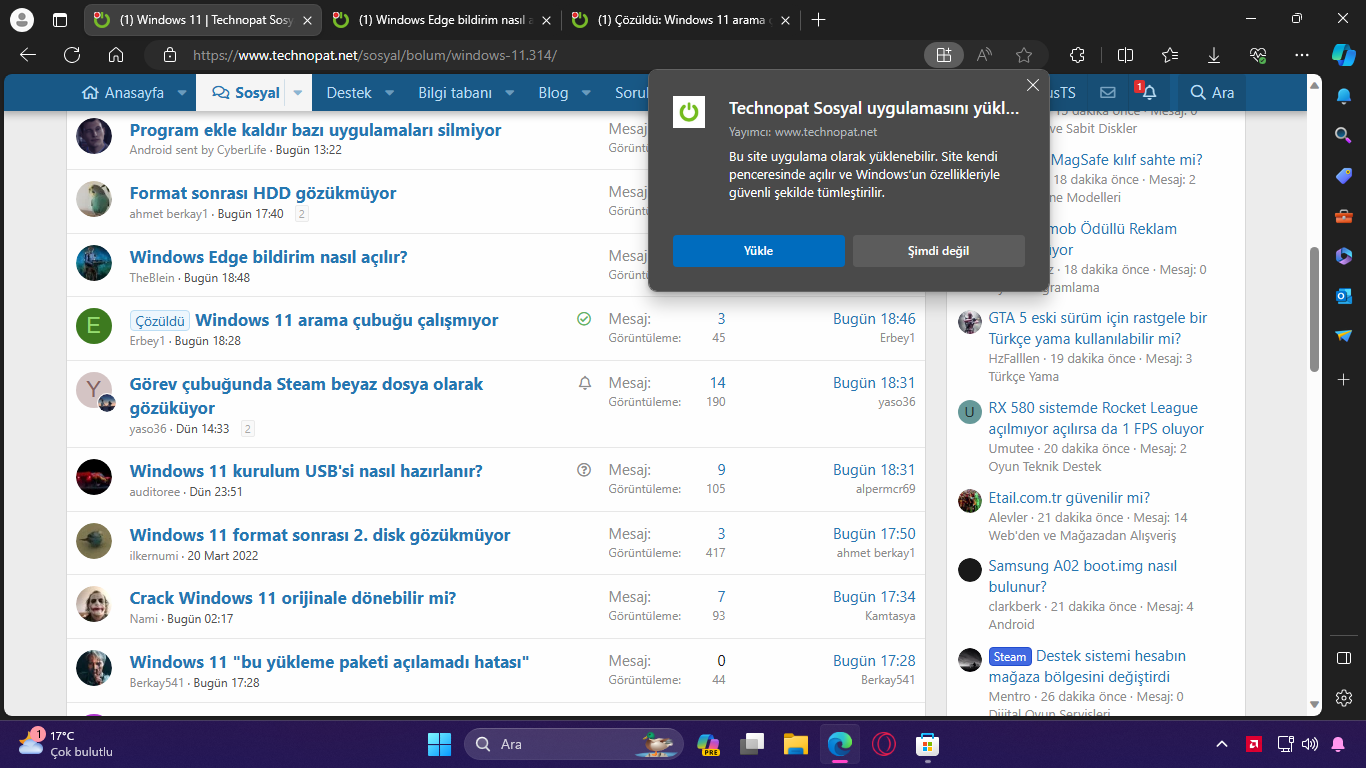This screenshot has height=768, width=1366.
Task: Open the Windows Start menu
Action: tap(439, 744)
